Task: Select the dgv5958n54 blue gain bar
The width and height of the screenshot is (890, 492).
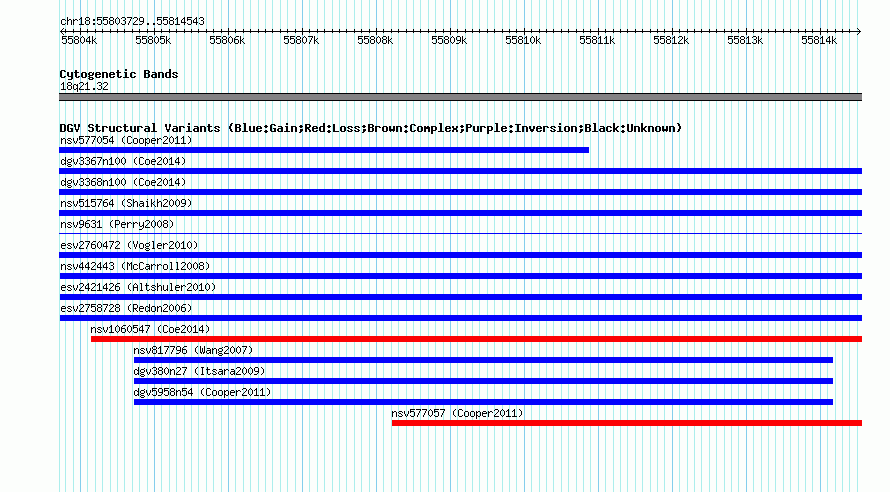Action: tap(483, 402)
